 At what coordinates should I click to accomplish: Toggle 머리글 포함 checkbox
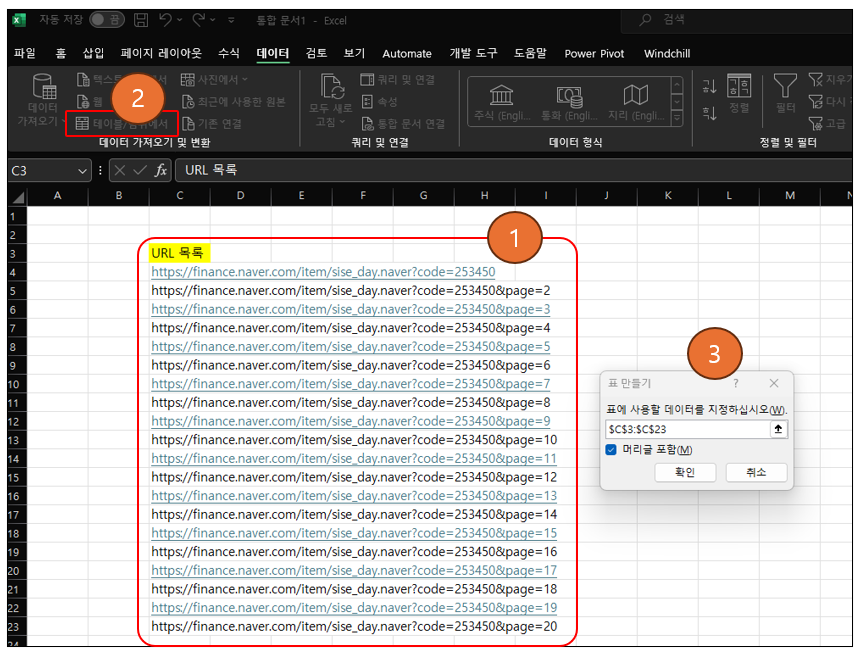[611, 450]
